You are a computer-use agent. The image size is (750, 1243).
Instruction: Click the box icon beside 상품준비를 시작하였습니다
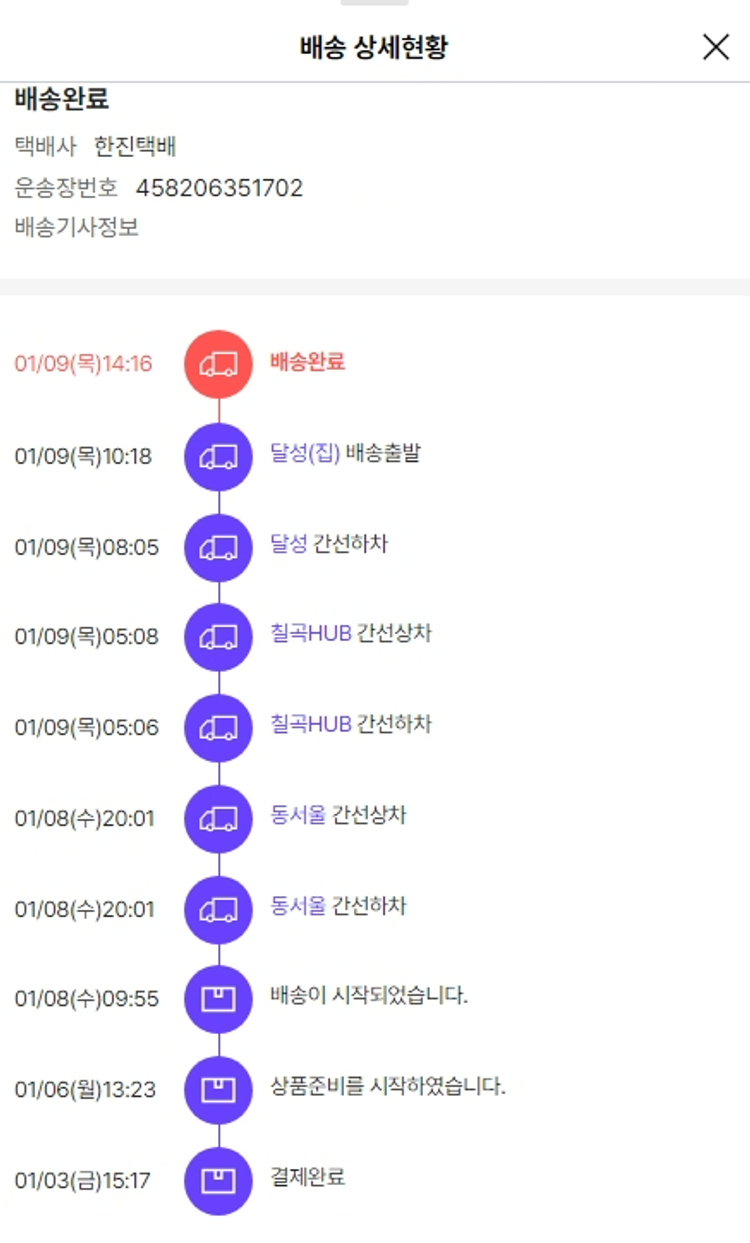tap(218, 1089)
